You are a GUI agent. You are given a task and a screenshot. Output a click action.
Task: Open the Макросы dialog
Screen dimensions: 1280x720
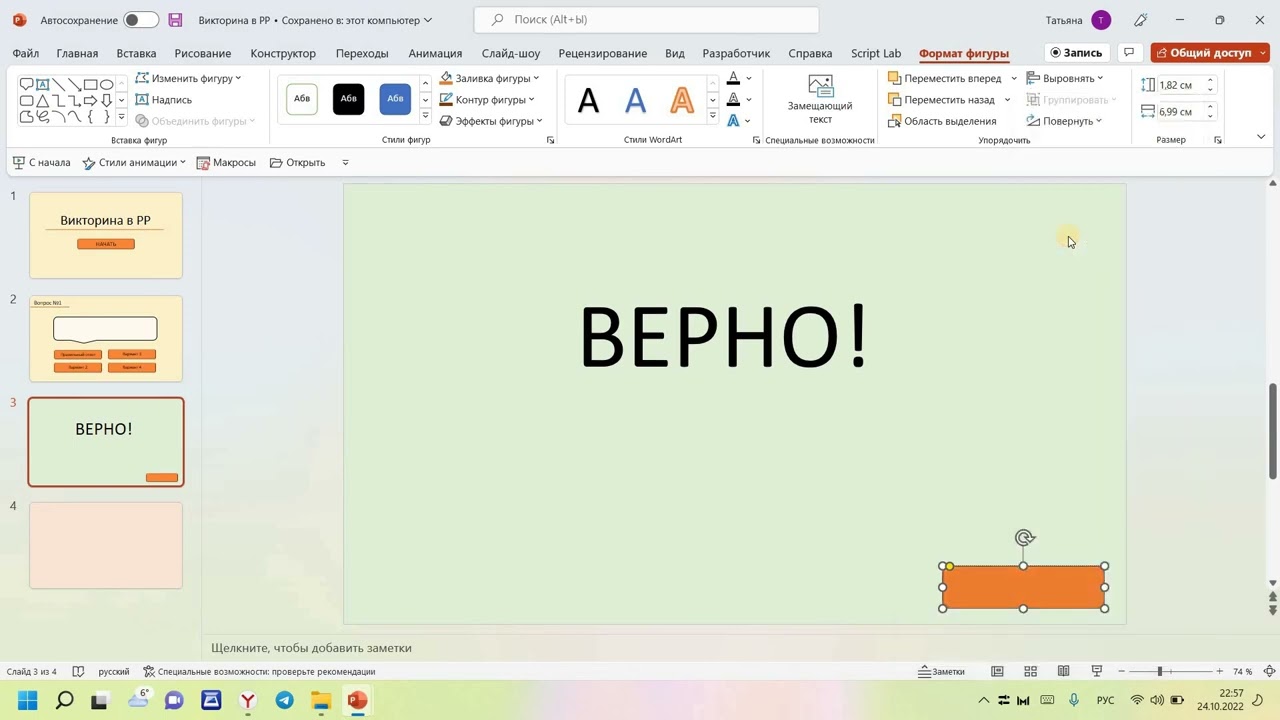tap(226, 162)
